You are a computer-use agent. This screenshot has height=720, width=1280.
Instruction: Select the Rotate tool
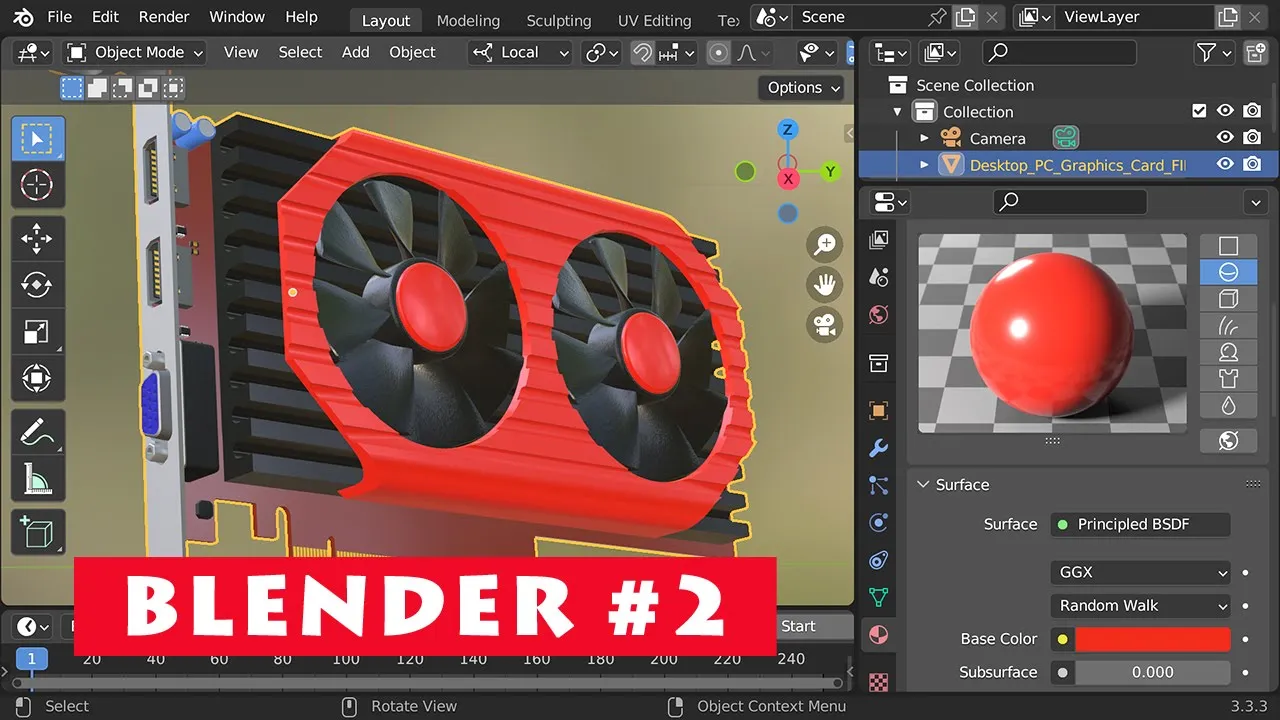click(x=38, y=286)
